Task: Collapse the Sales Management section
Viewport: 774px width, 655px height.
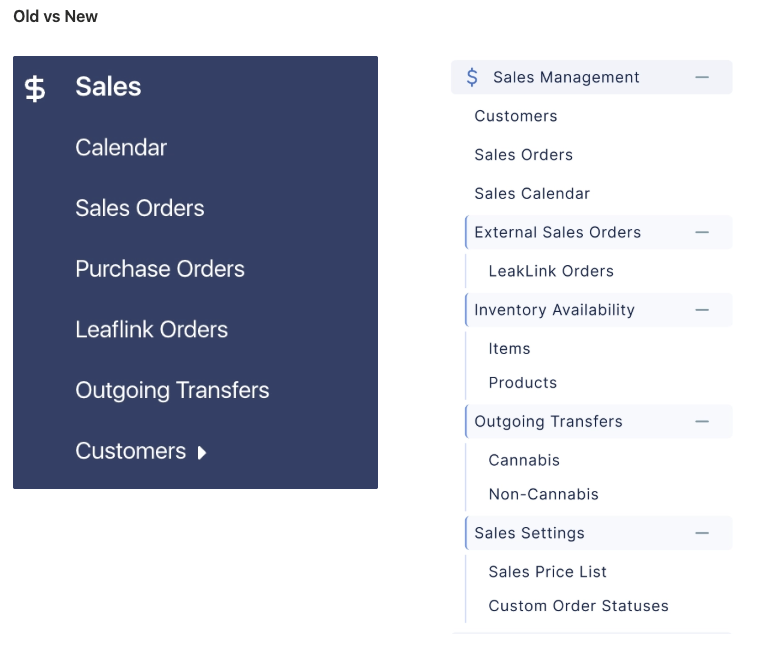Action: [701, 77]
